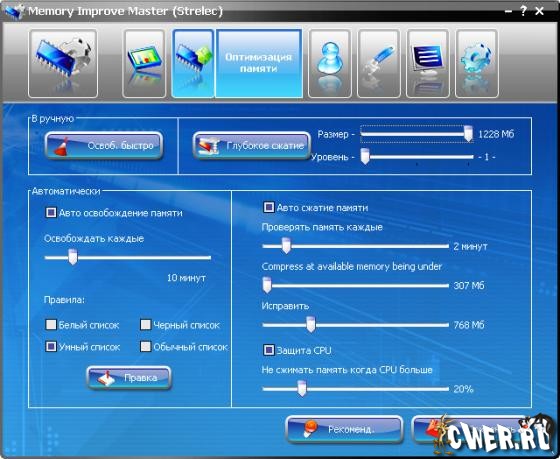560x459 pixels.
Task: Click the Рекоменд. button
Action: (x=345, y=429)
